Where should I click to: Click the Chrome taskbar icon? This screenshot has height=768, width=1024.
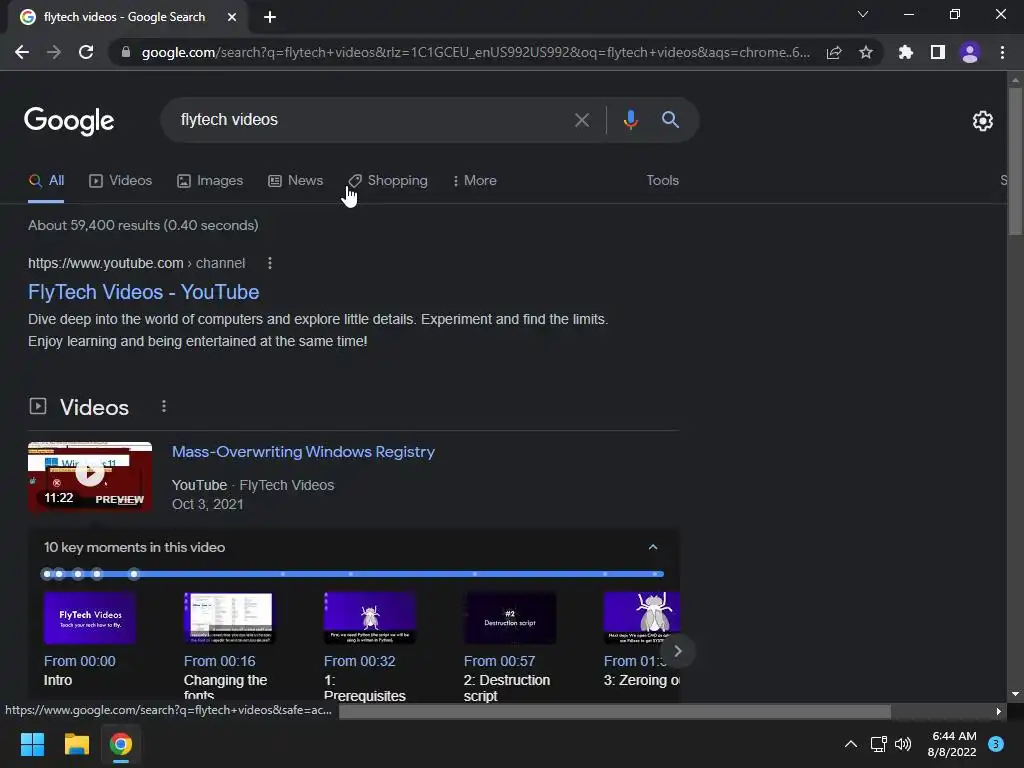point(121,744)
